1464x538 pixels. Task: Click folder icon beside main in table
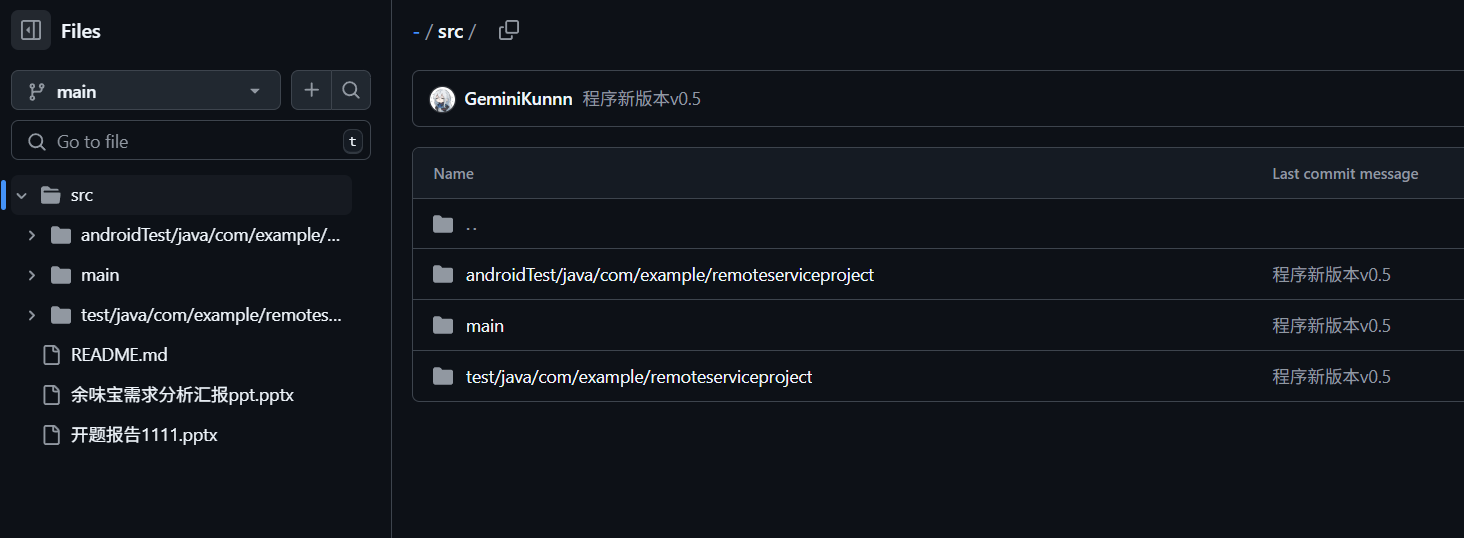443,326
